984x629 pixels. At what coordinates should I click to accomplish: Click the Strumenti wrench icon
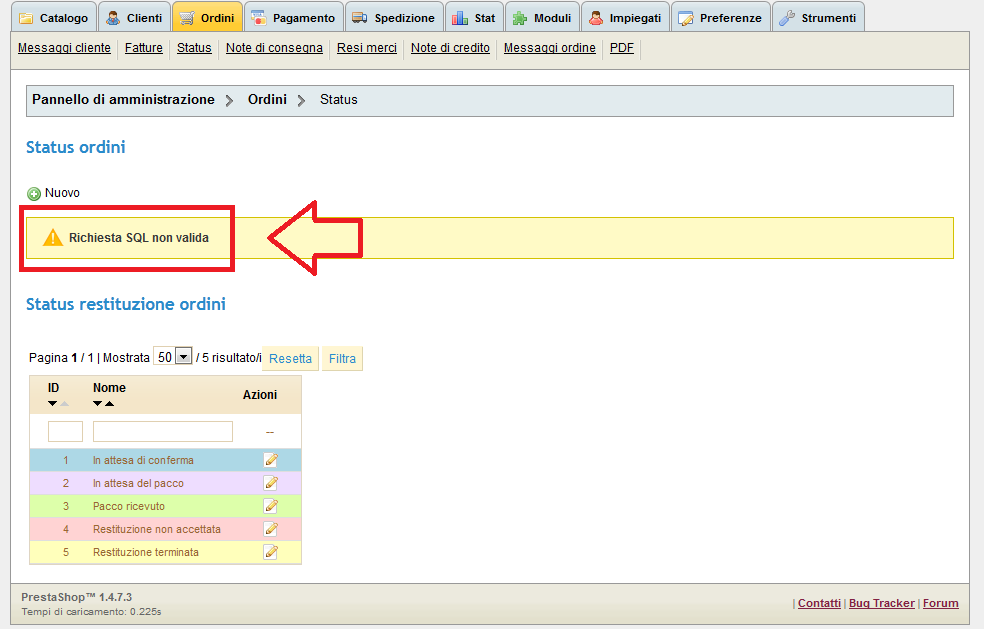787,18
